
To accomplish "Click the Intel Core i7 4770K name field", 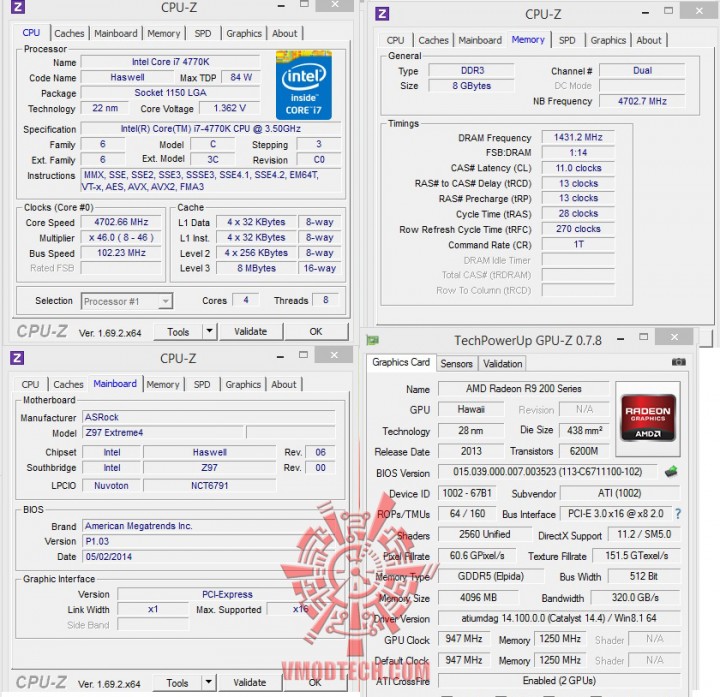I will pyautogui.click(x=170, y=62).
